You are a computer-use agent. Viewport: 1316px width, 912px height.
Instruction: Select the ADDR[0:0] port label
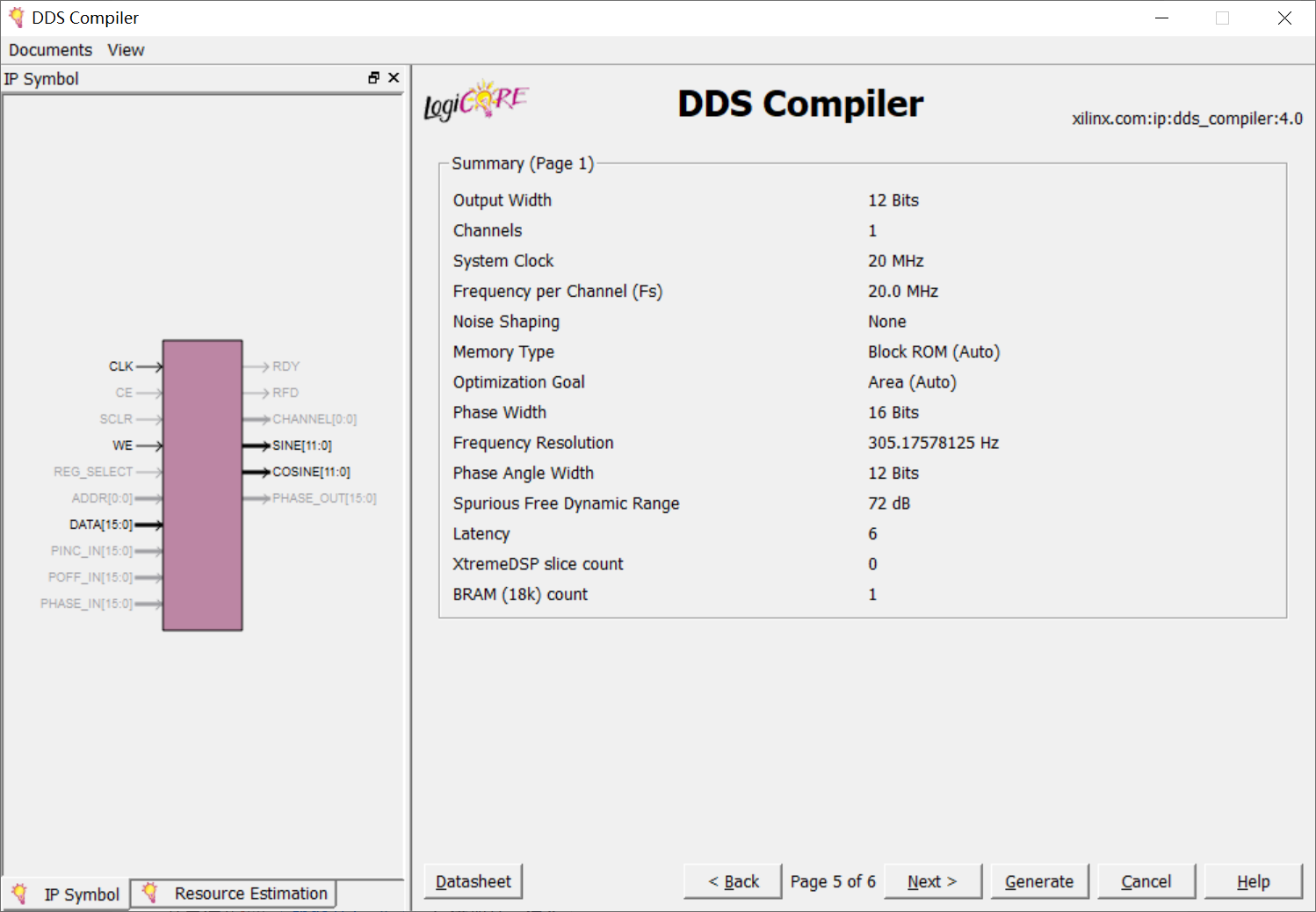[x=102, y=498]
